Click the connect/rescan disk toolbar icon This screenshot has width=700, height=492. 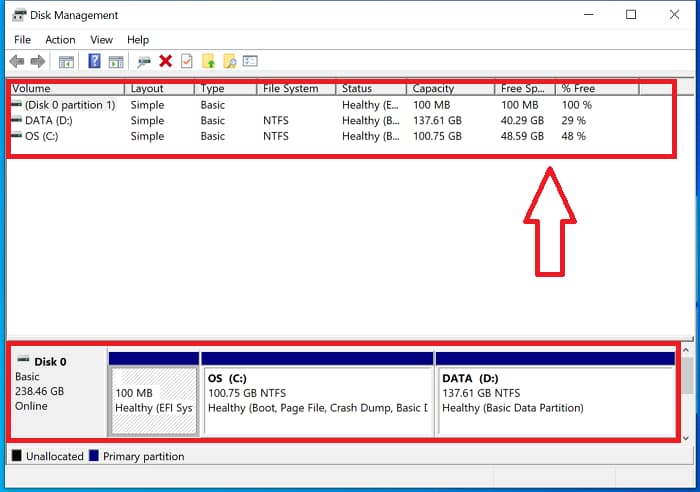144,62
